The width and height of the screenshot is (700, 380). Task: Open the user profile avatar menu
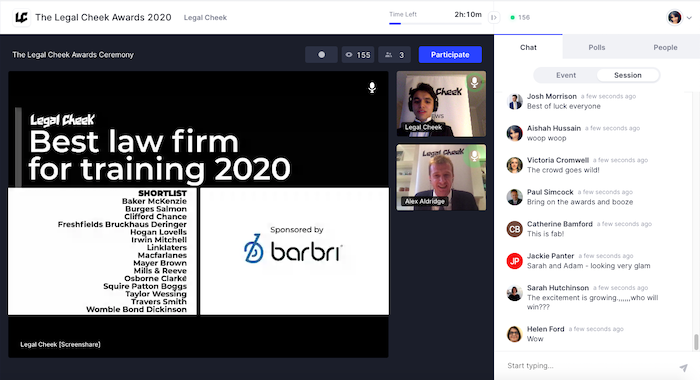(675, 17)
